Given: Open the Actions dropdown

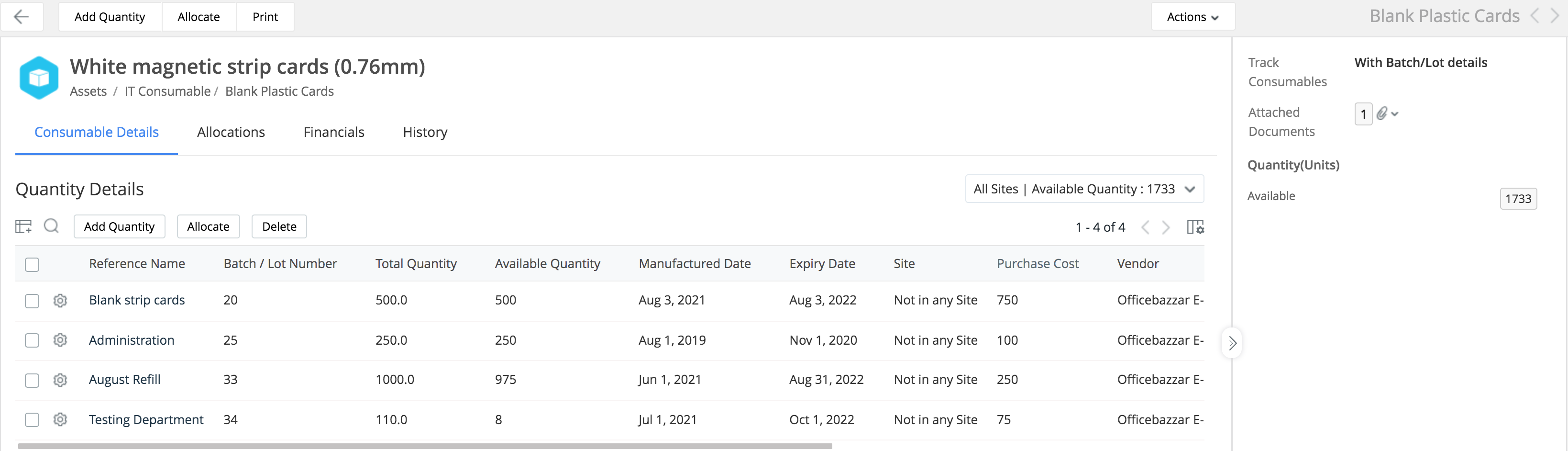Looking at the screenshot, I should (x=1193, y=17).
